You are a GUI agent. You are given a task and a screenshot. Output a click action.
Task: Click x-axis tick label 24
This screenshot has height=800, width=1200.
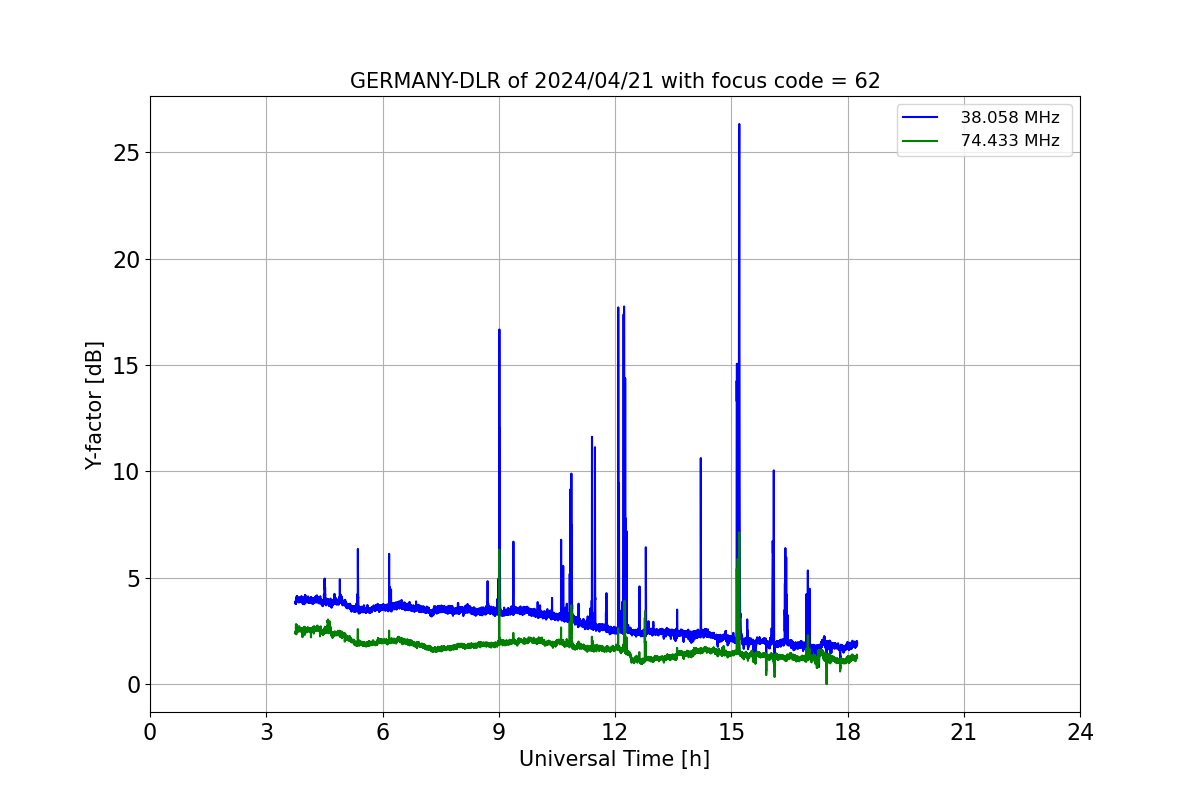[x=1080, y=733]
